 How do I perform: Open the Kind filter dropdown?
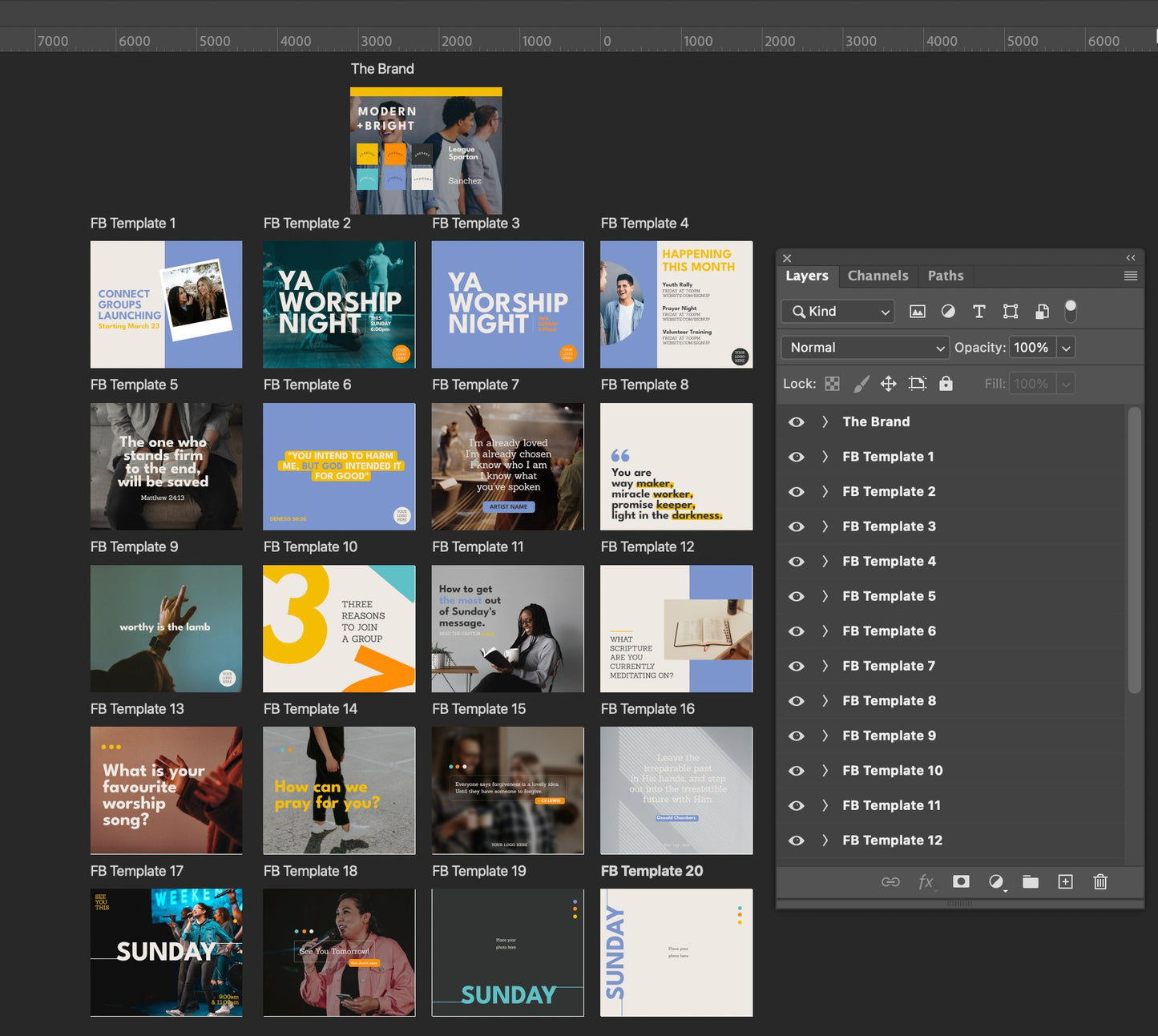pos(837,311)
